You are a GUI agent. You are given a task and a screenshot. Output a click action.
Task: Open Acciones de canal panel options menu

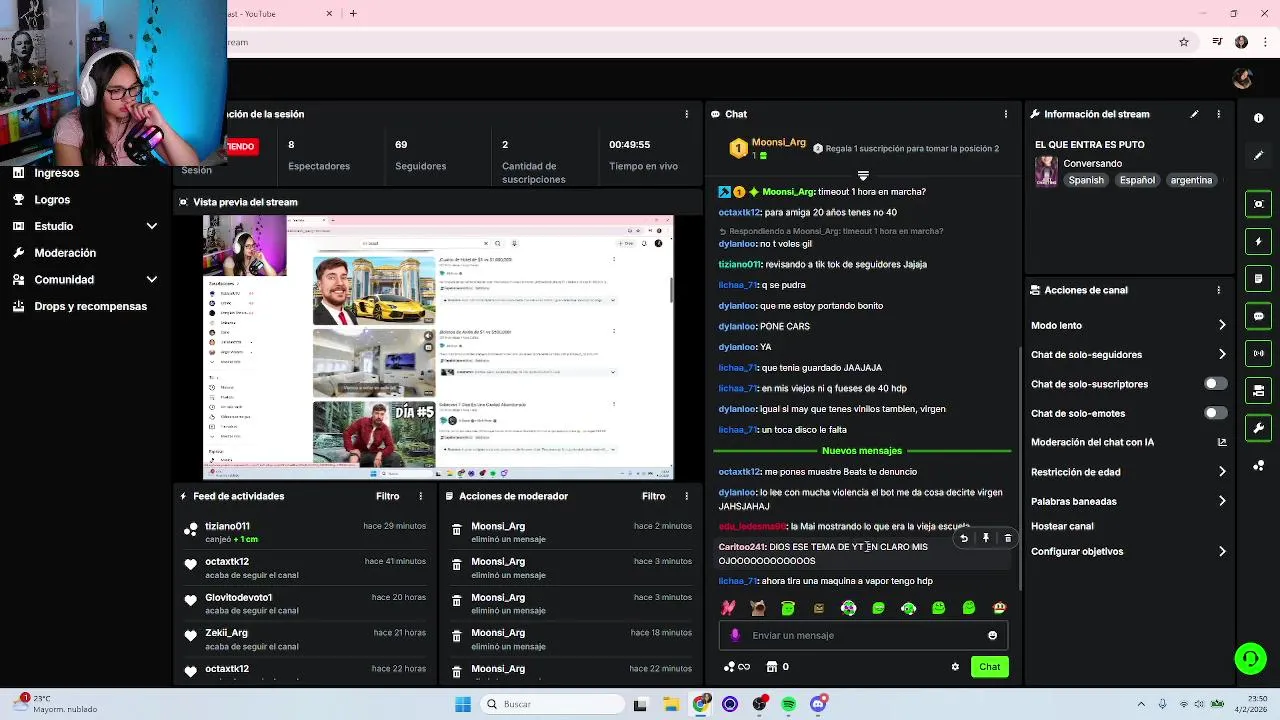tap(1218, 290)
